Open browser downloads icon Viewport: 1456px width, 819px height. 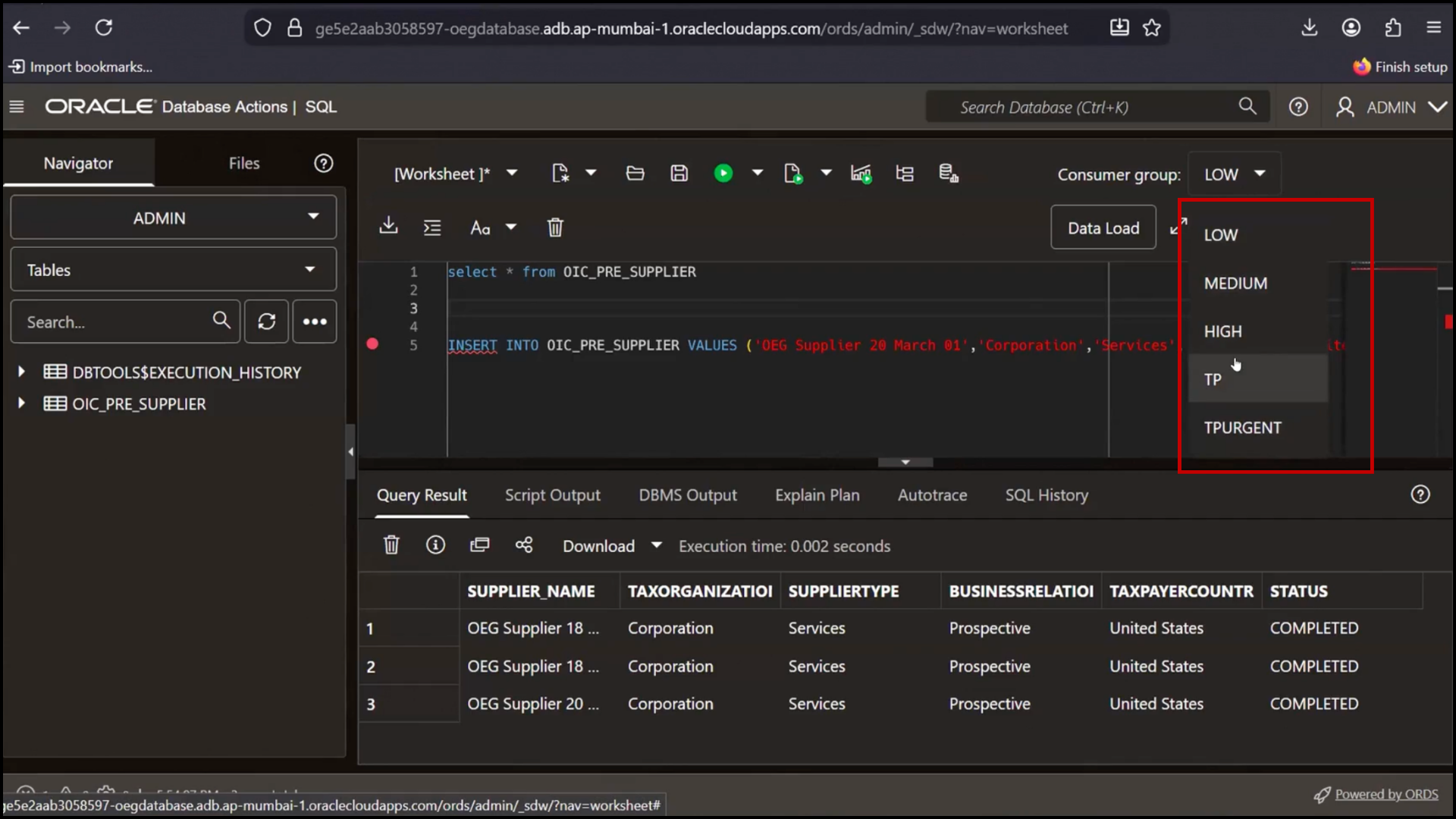(x=1309, y=28)
